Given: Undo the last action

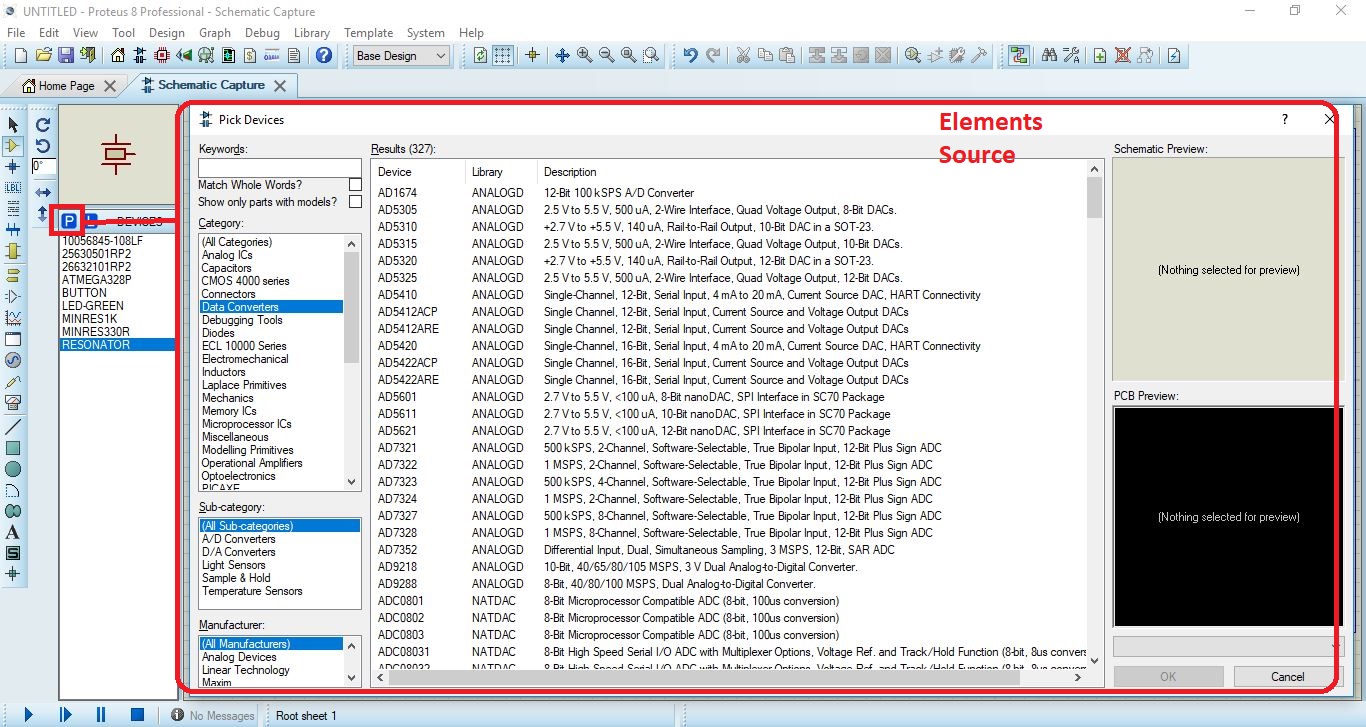Looking at the screenshot, I should point(691,56).
